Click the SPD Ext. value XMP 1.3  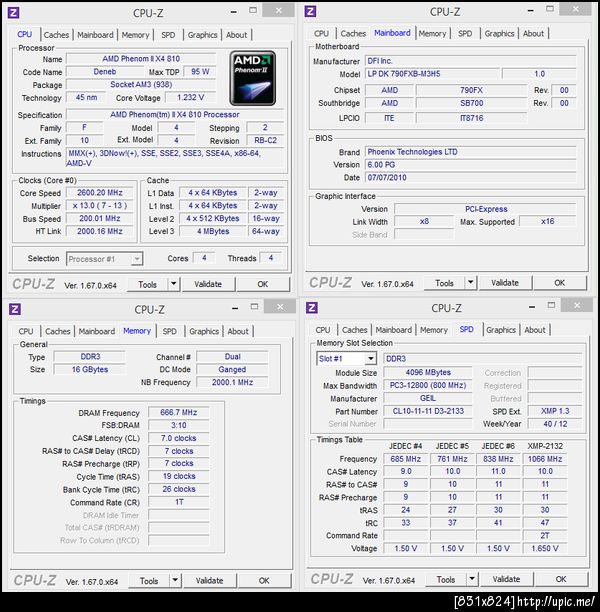click(x=555, y=411)
